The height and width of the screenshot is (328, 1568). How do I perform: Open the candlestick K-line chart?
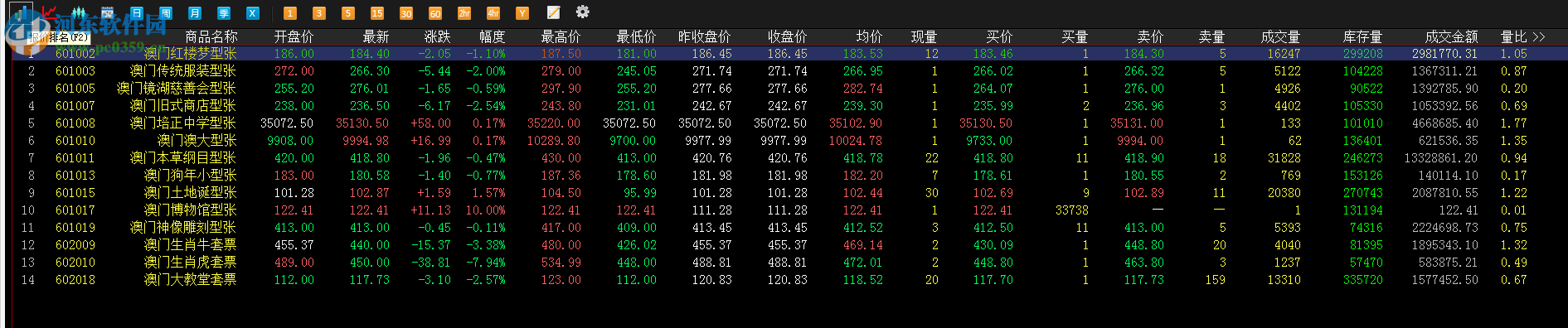(x=78, y=12)
